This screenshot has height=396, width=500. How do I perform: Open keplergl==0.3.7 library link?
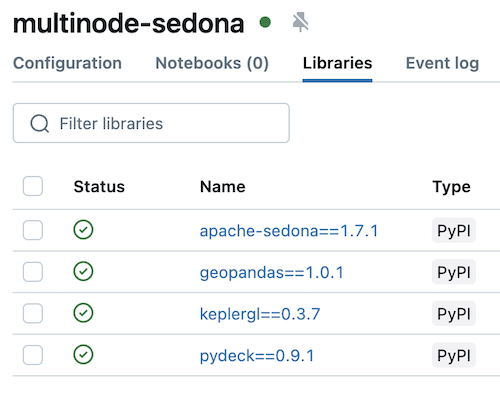coord(260,314)
